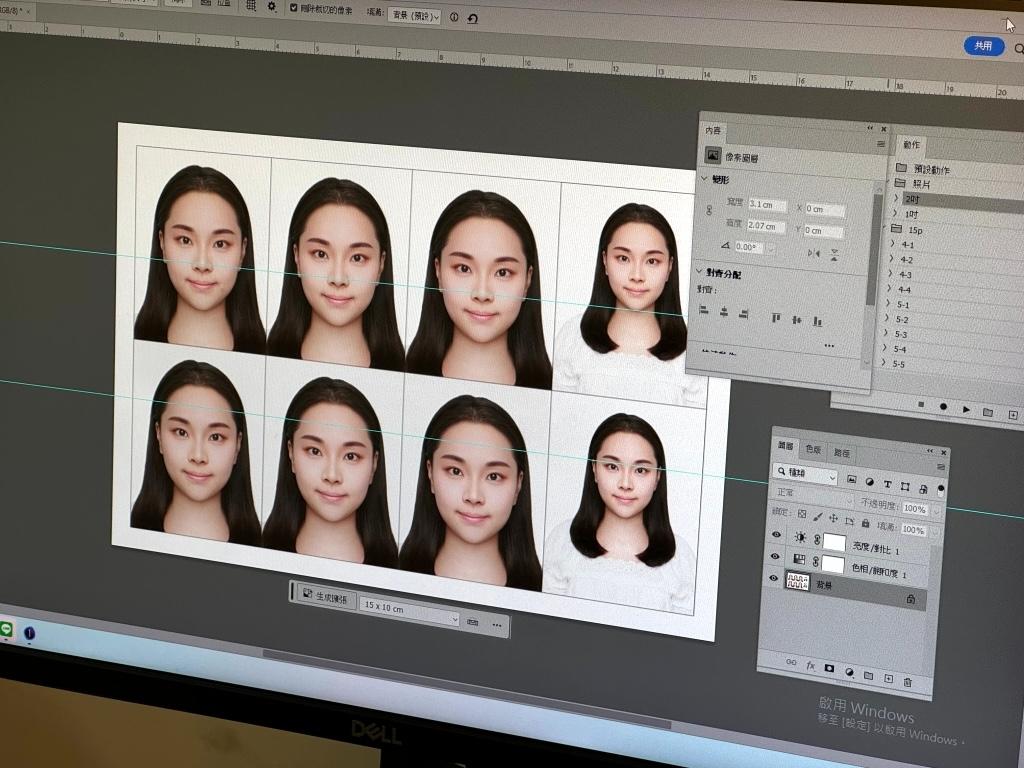1024x768 pixels.
Task: Hide the Hue/Saturation 1 layer
Action: (775, 556)
